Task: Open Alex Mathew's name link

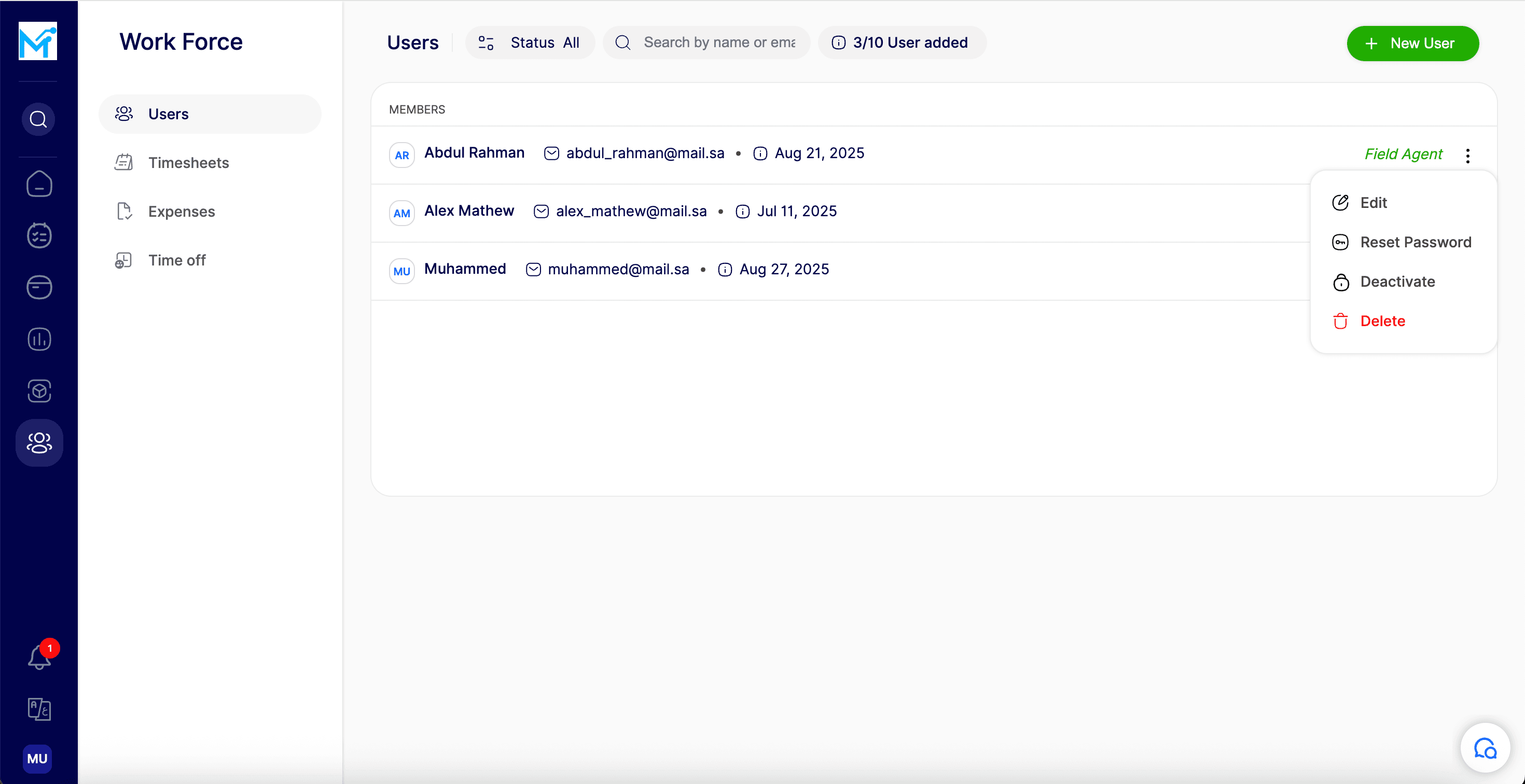Action: click(469, 211)
